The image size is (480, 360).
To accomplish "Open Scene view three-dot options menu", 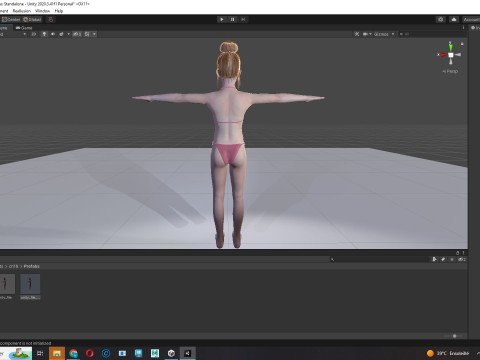I will 463,28.
